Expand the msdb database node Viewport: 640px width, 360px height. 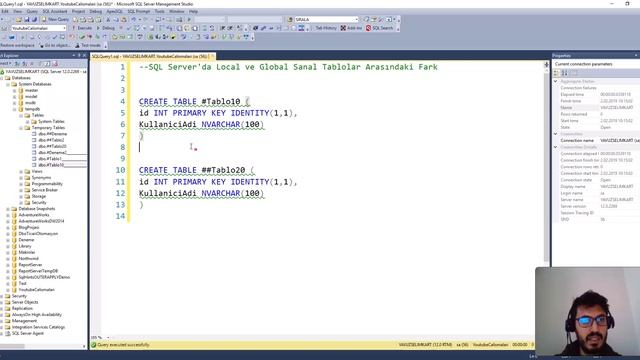point(14,103)
